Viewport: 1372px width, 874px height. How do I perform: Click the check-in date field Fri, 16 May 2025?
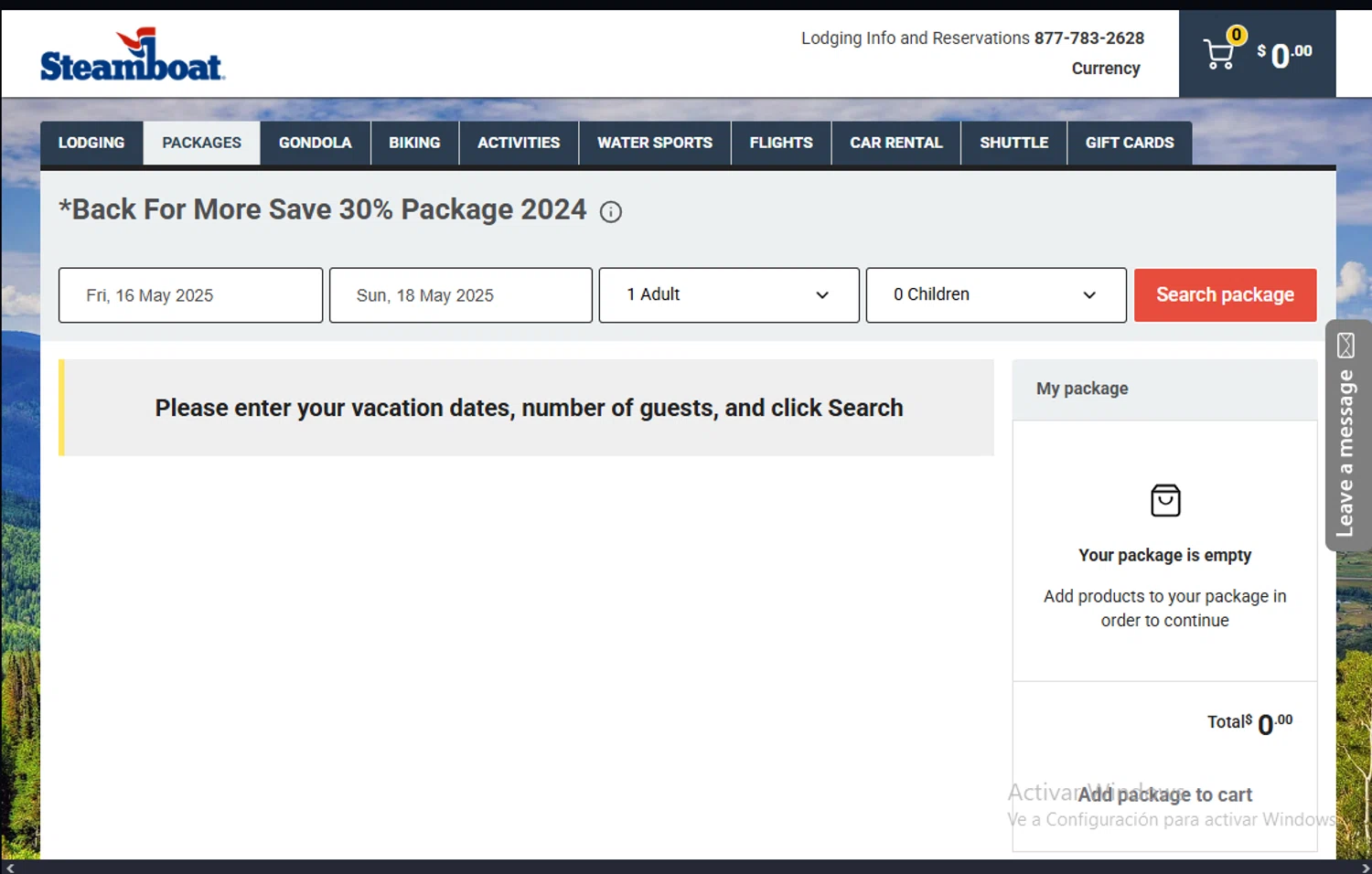click(x=190, y=295)
